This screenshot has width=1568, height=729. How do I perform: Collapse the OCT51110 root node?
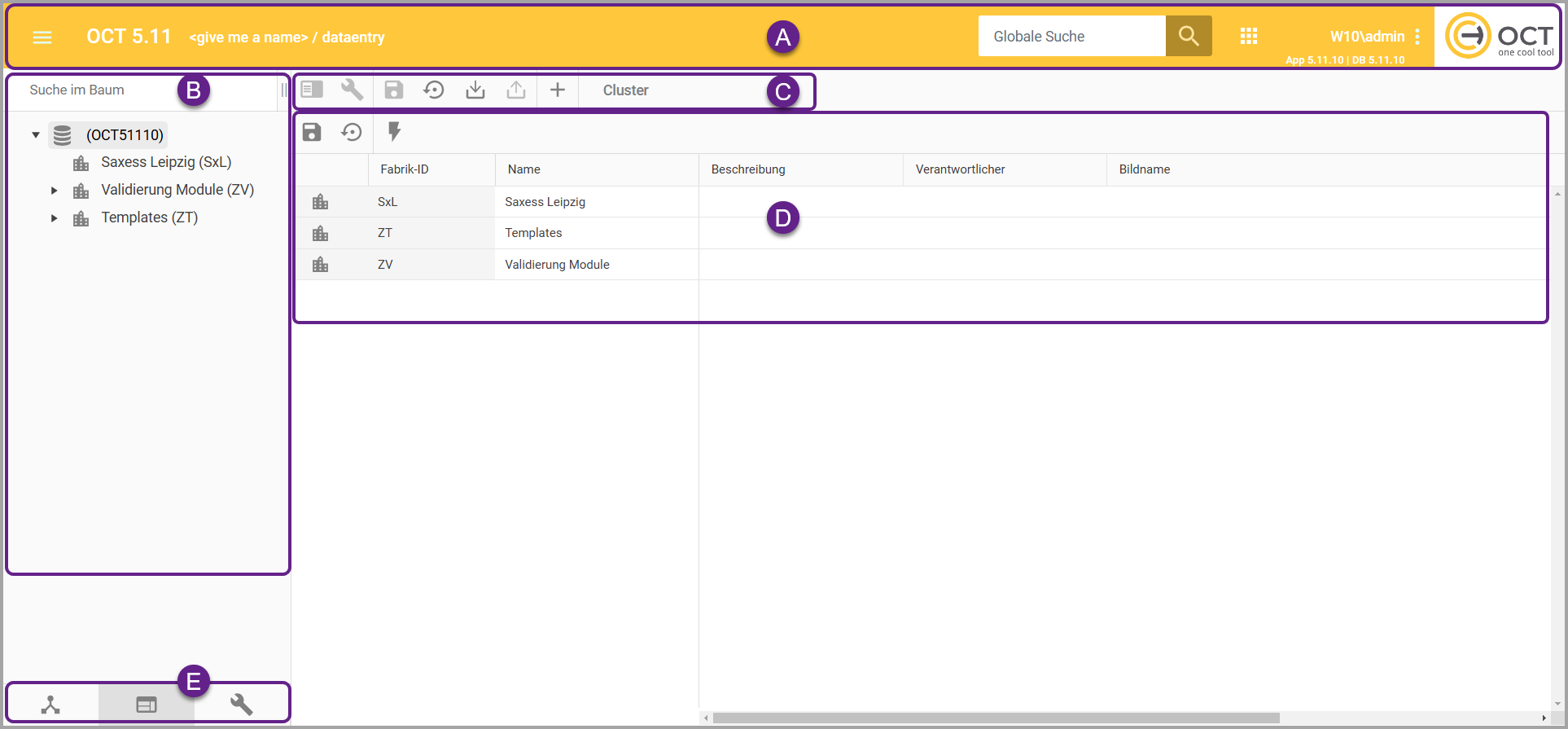(x=36, y=135)
